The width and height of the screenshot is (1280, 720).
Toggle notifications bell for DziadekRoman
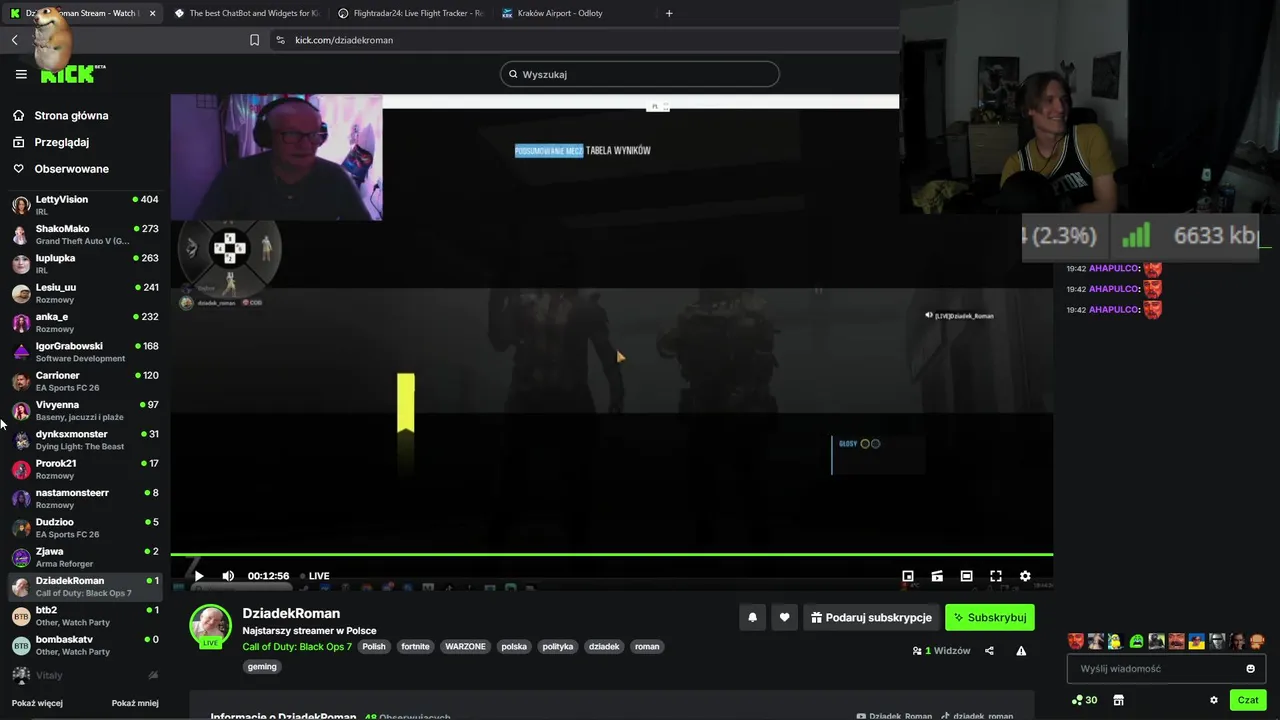pyautogui.click(x=753, y=618)
